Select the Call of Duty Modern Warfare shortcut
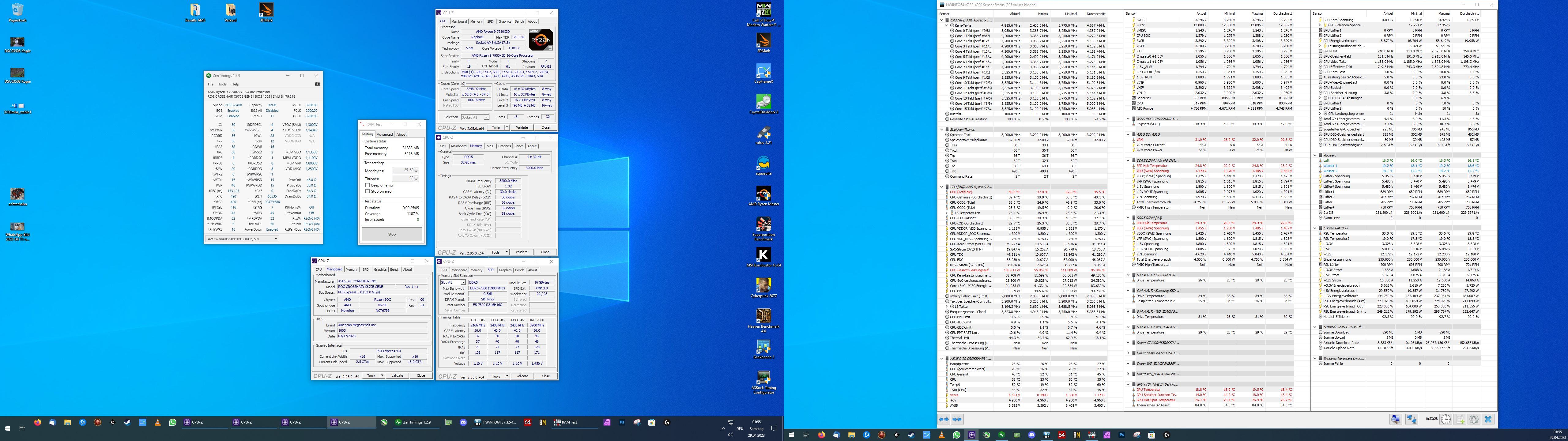1568x441 pixels. click(x=763, y=15)
